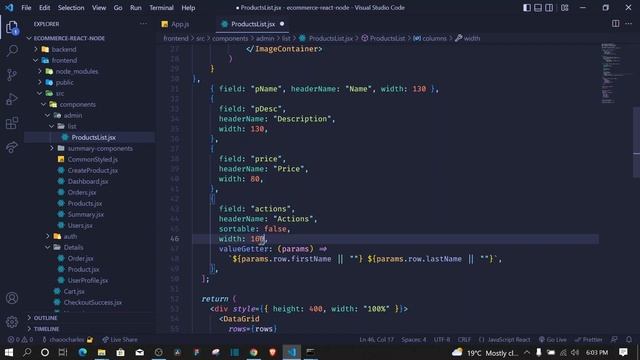
Task: Collapse ECOMMERCE-REACT-NODE root folder
Action: [x=69, y=38]
